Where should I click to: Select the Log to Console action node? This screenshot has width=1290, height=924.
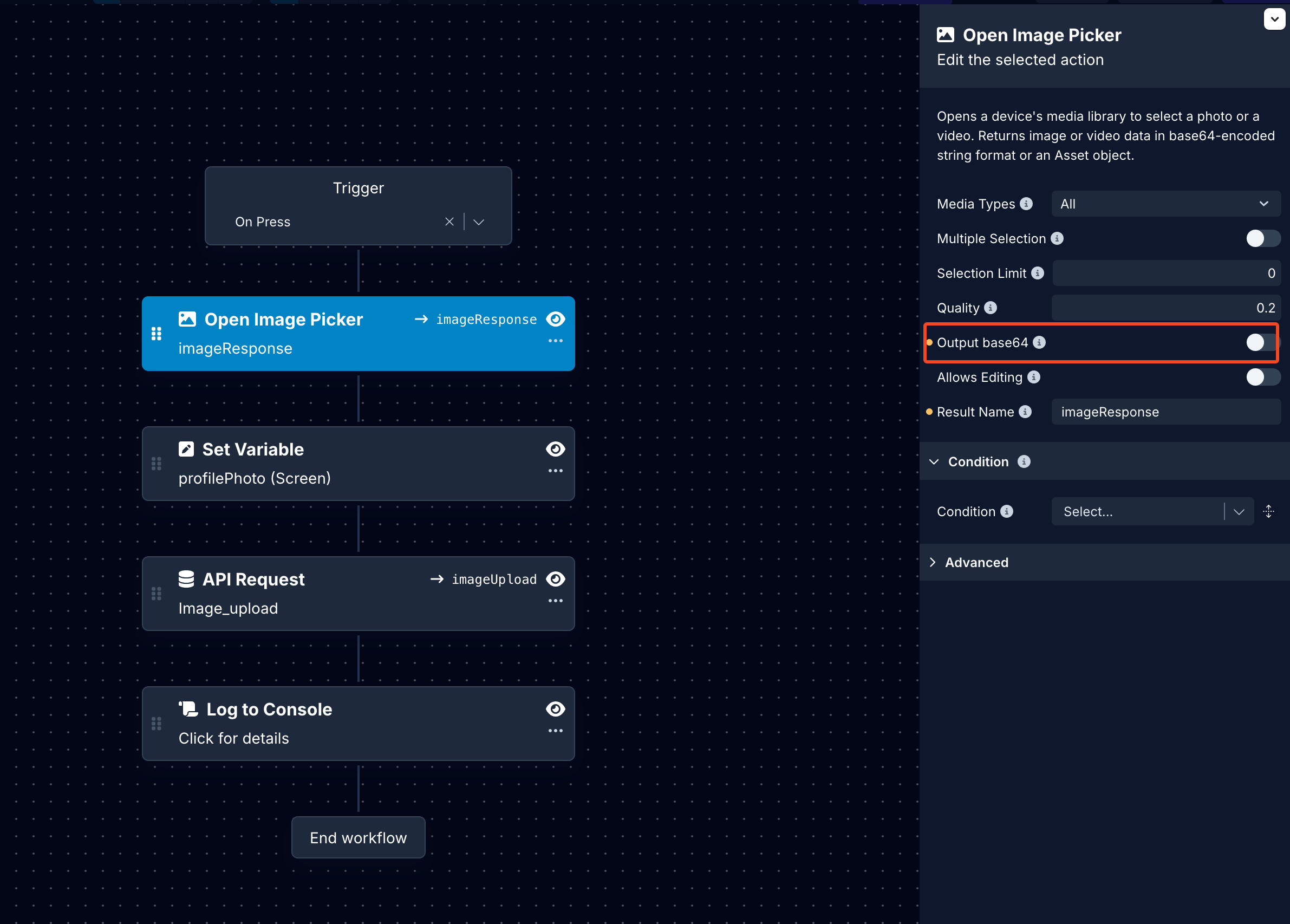(359, 723)
